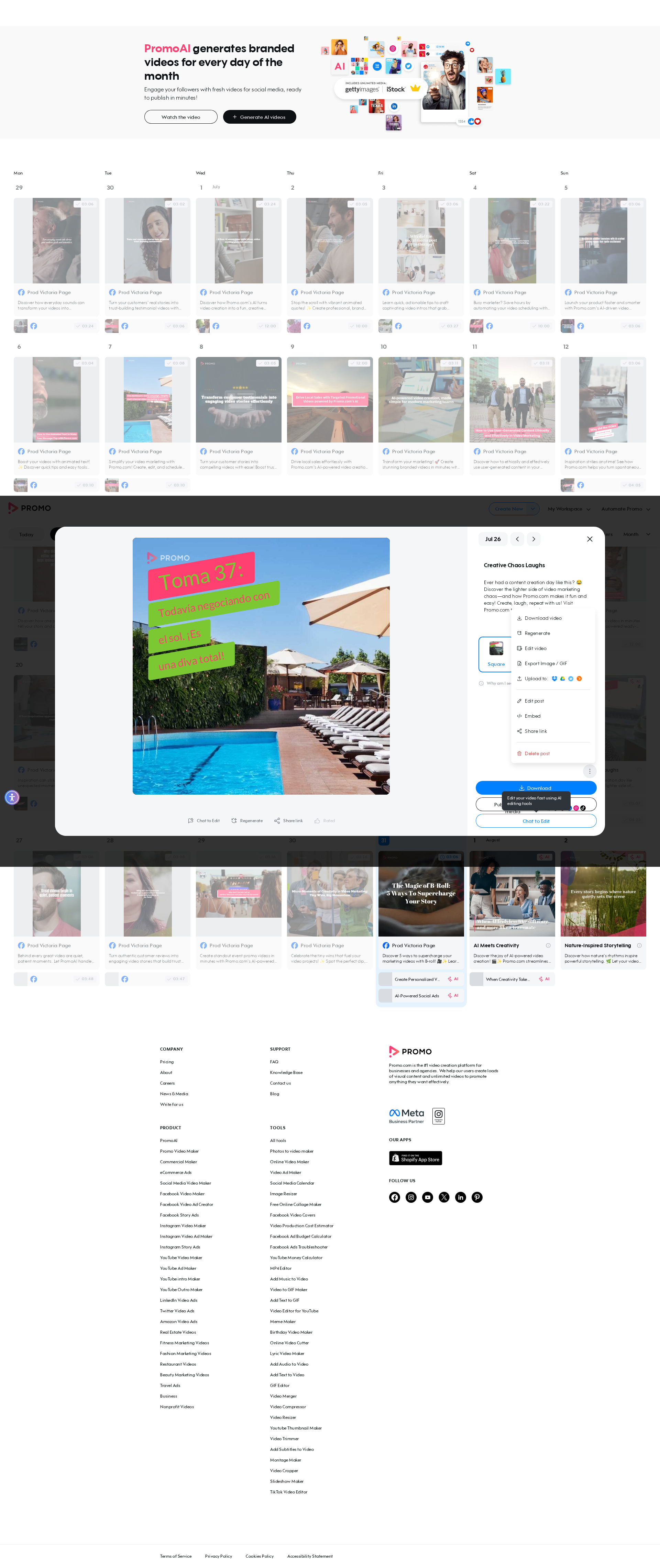The width and height of the screenshot is (660, 1568).
Task: Click the Chat to Edit button
Action: click(536, 821)
